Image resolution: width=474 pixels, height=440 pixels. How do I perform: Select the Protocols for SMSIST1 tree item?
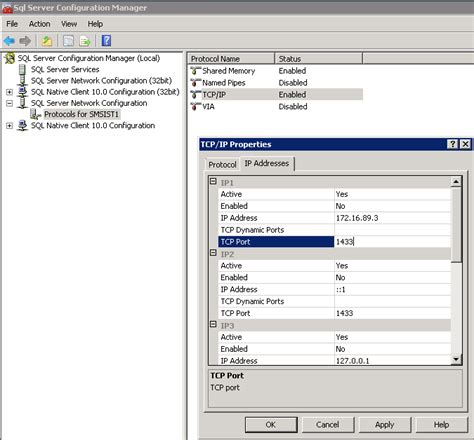[x=81, y=114]
